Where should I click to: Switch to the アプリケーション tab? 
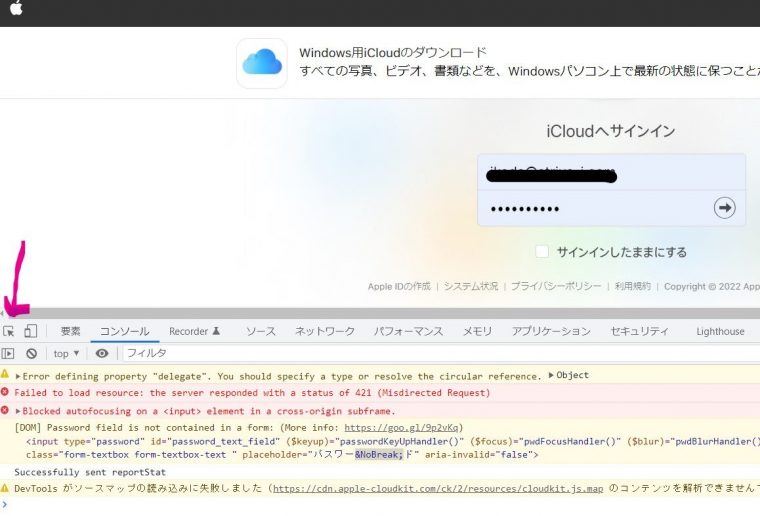[551, 331]
